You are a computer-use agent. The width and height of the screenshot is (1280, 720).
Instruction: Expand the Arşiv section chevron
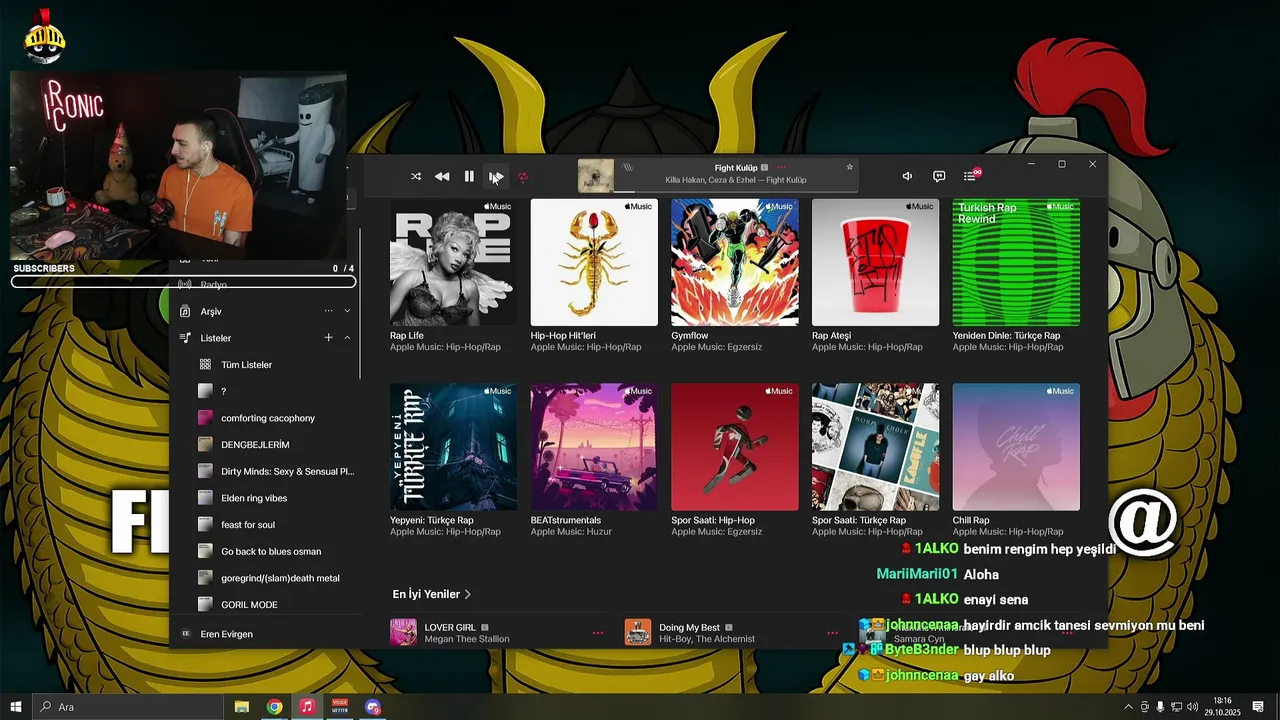[x=347, y=311]
